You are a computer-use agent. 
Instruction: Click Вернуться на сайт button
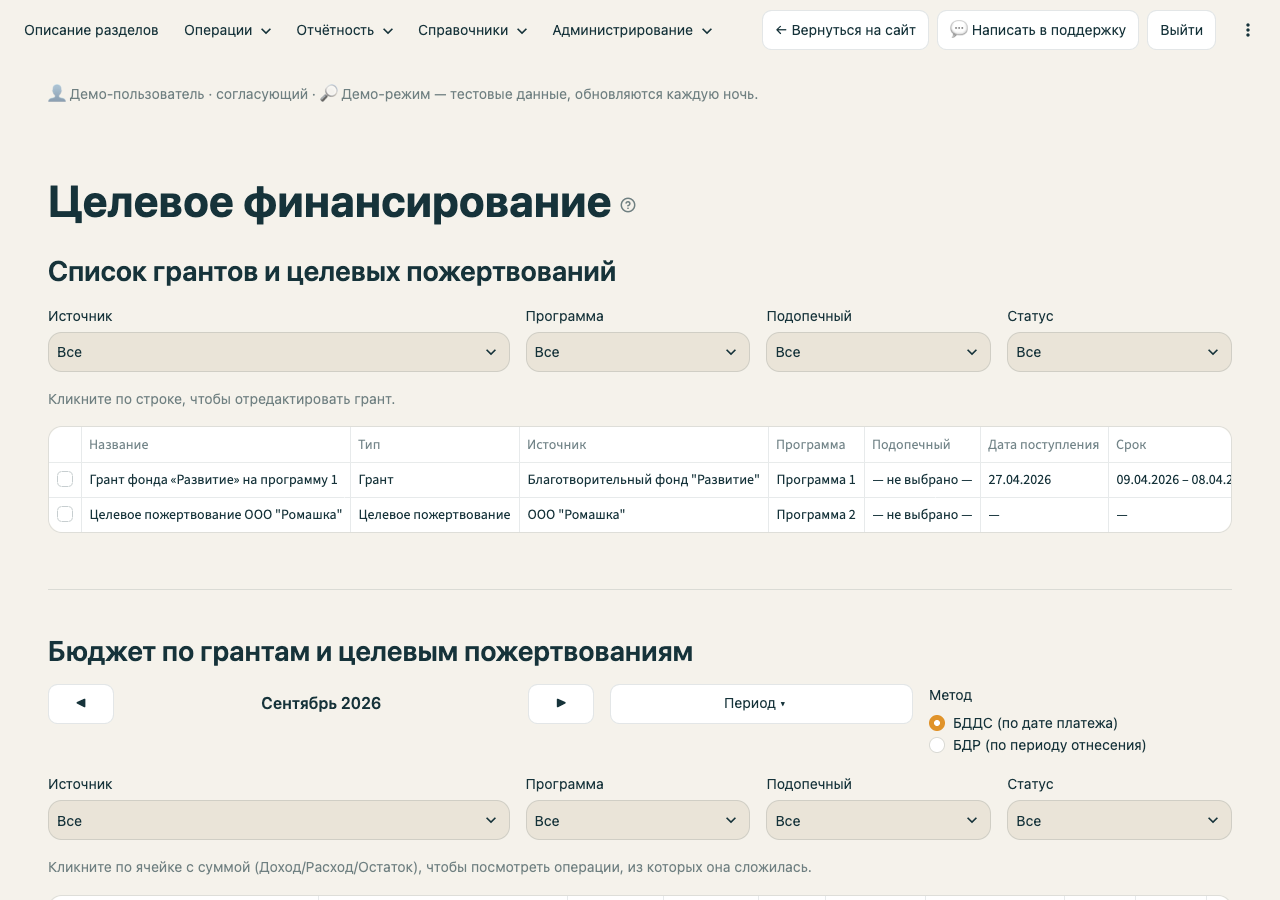845,30
